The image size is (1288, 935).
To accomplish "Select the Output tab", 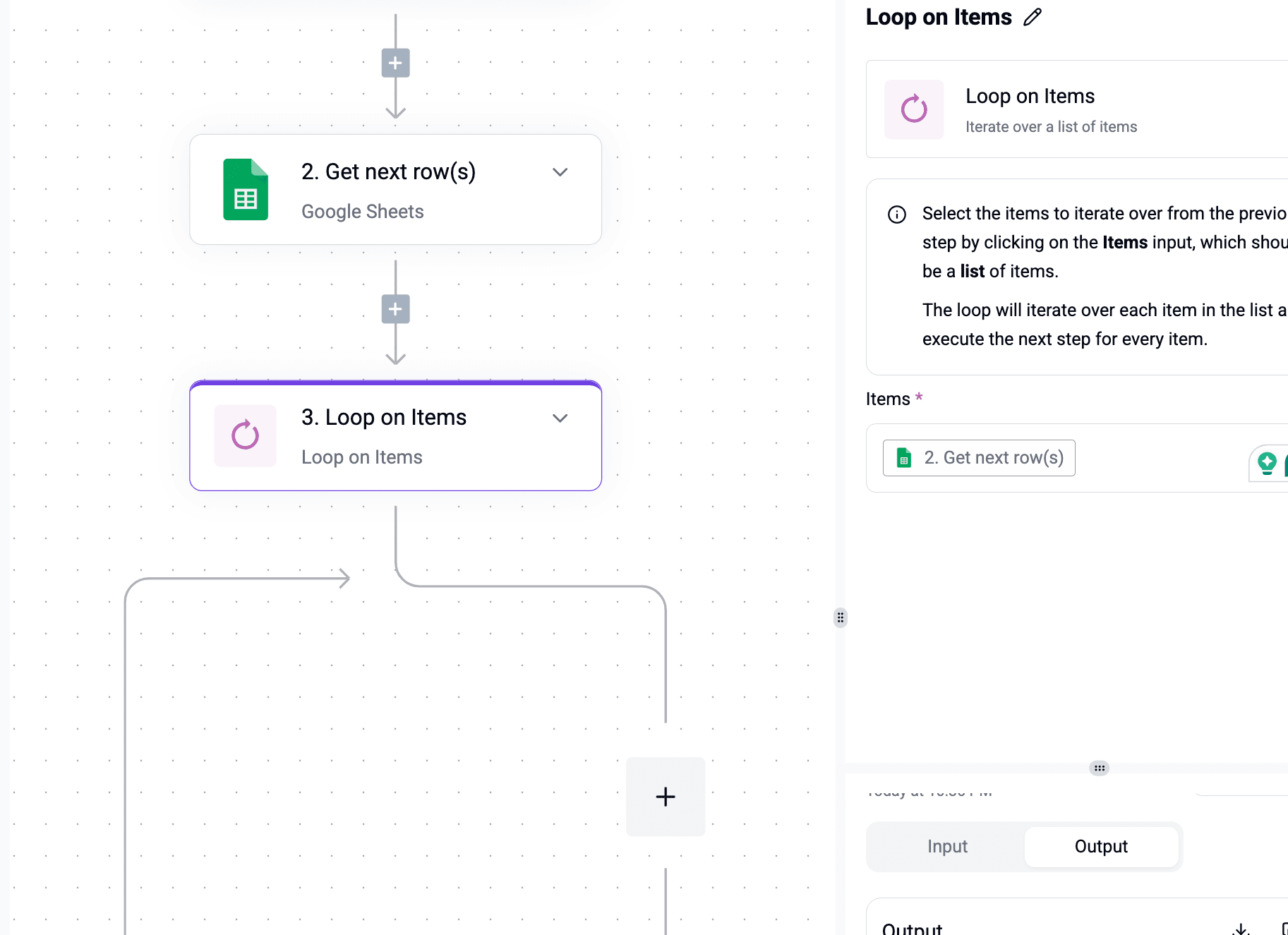I will [1100, 846].
